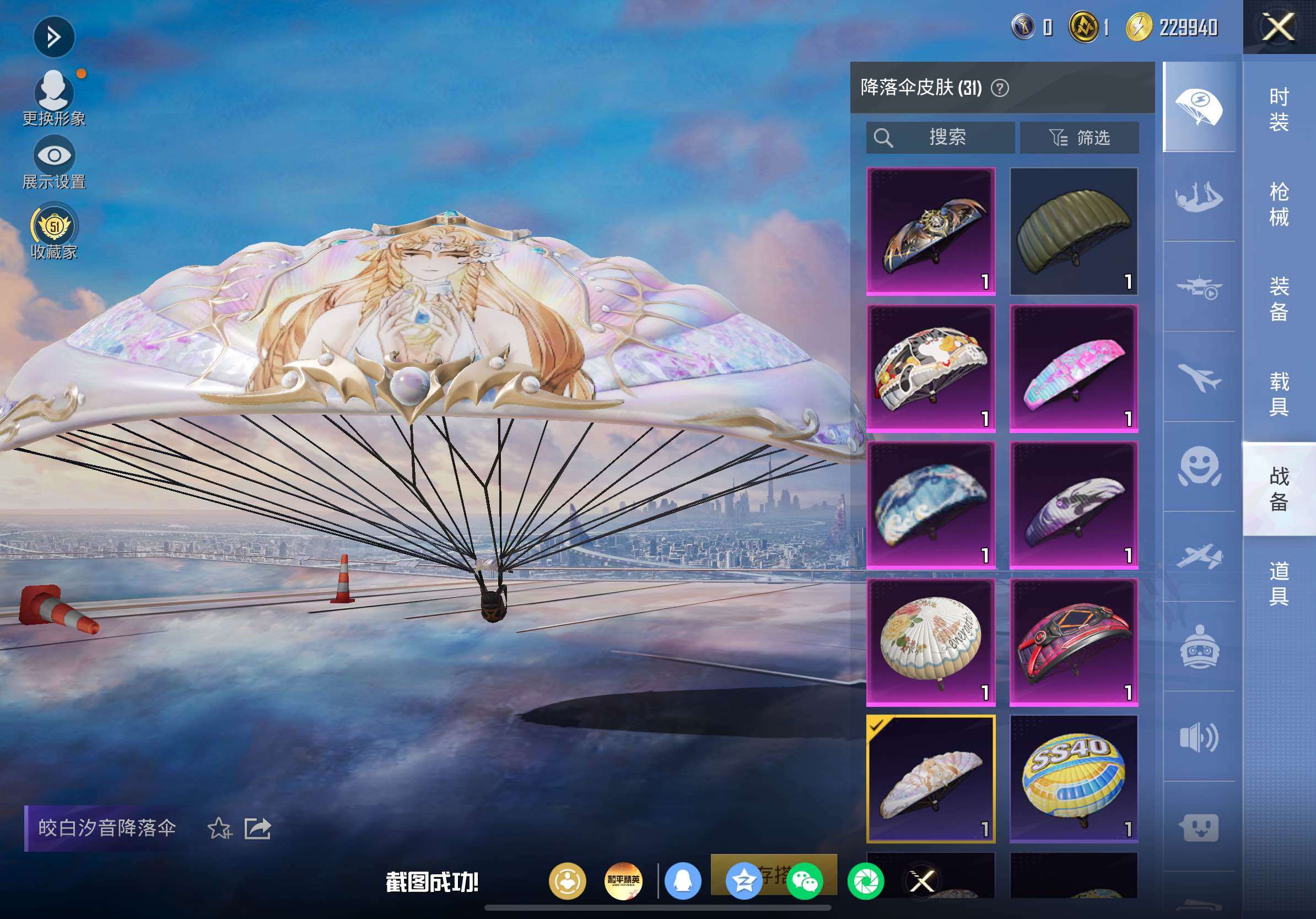
Task: Select the propeller plane category icon
Action: coord(1199,556)
